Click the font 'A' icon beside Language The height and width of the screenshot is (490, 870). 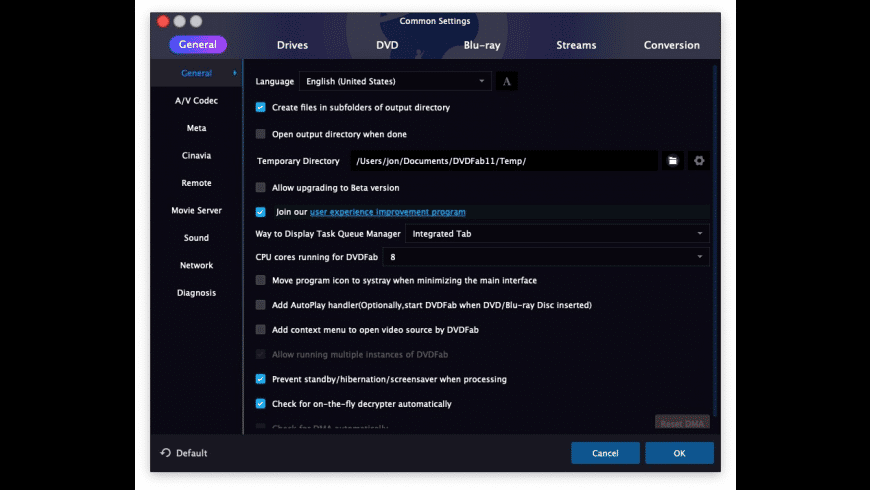click(507, 81)
